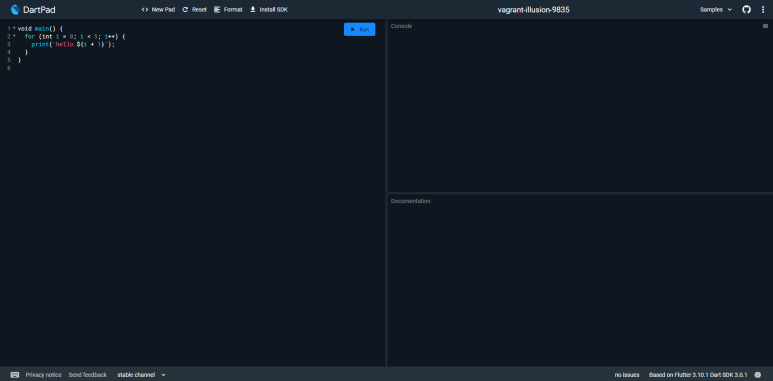Image resolution: width=773 pixels, height=381 pixels.
Task: Clear the console with the panel icon
Action: point(765,26)
